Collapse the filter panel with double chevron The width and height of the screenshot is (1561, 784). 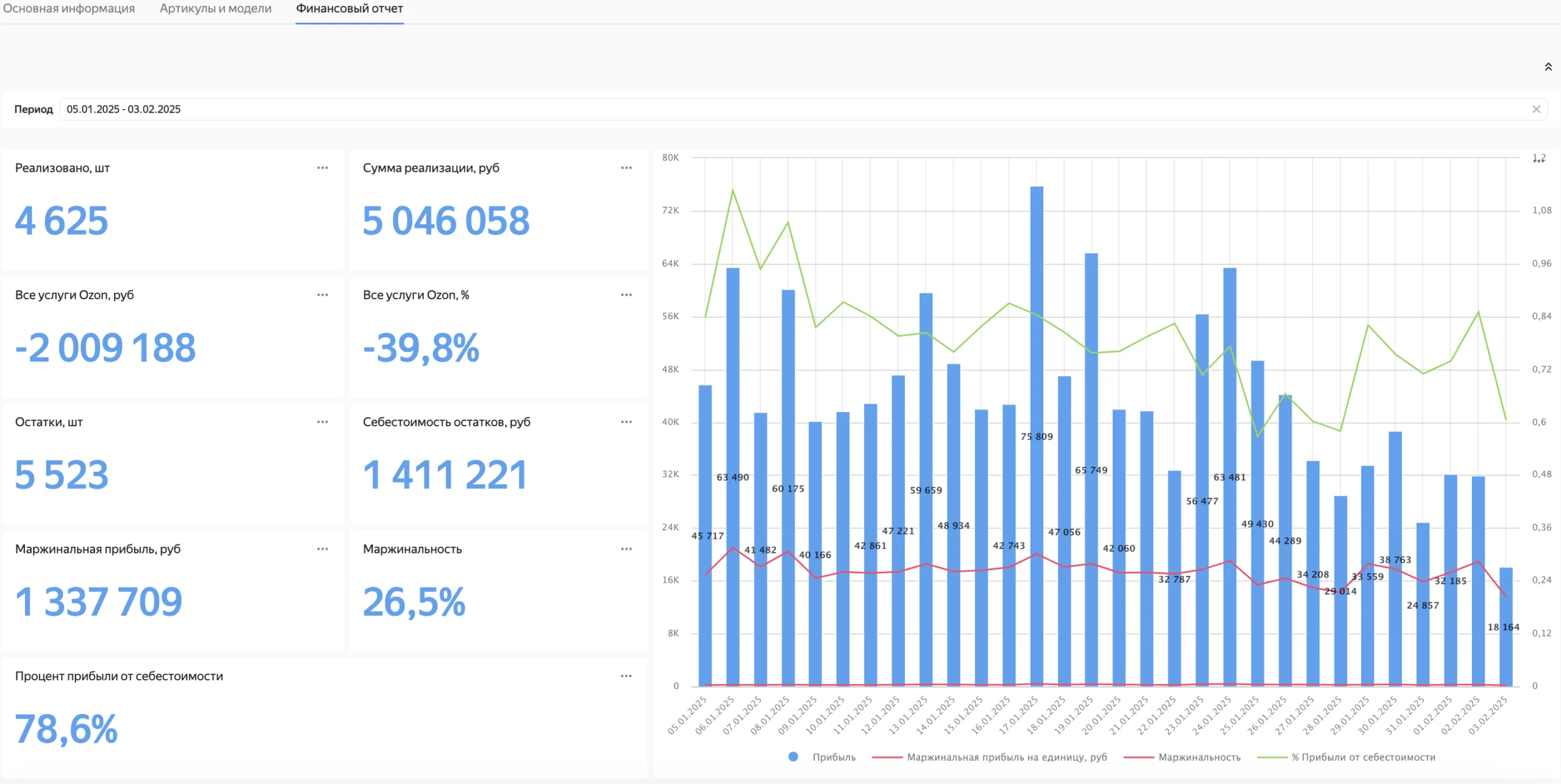(1548, 67)
